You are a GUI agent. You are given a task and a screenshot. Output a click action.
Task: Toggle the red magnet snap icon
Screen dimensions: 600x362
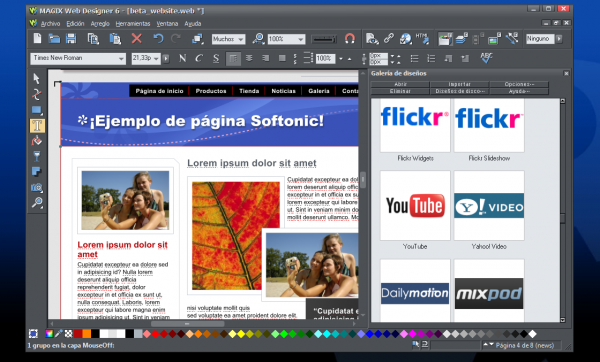tap(350, 39)
